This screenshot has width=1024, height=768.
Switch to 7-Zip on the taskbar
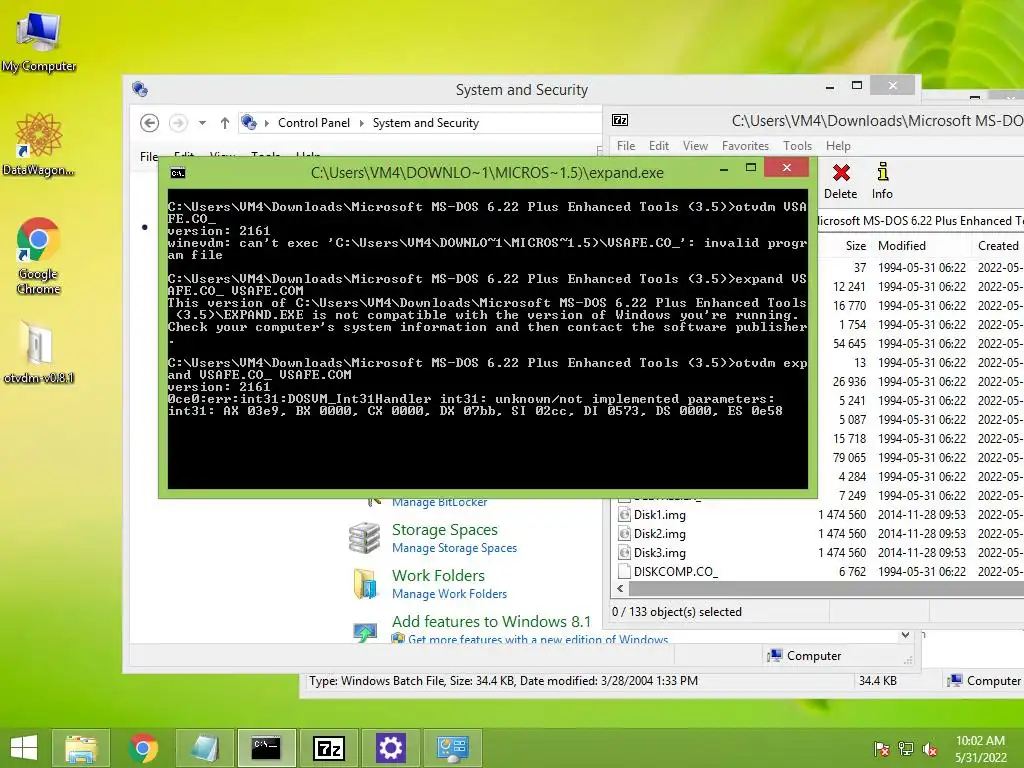click(x=328, y=748)
